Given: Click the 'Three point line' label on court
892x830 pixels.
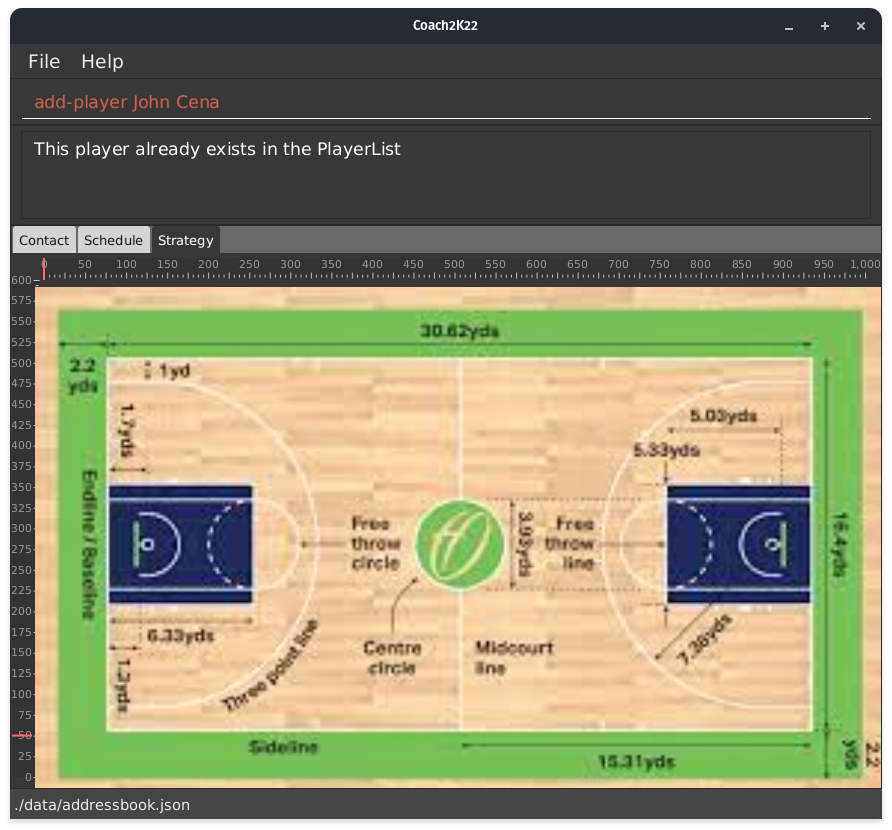Looking at the screenshot, I should [x=271, y=666].
